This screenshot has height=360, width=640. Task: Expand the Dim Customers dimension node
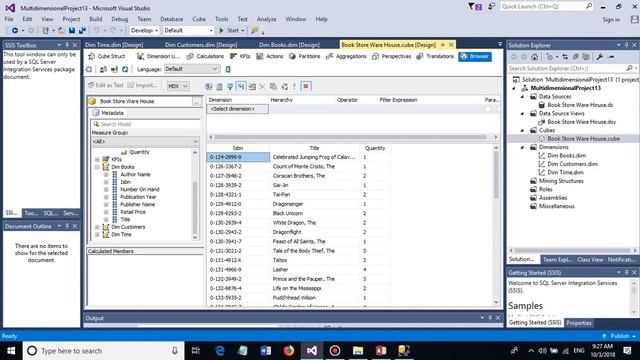(x=97, y=227)
